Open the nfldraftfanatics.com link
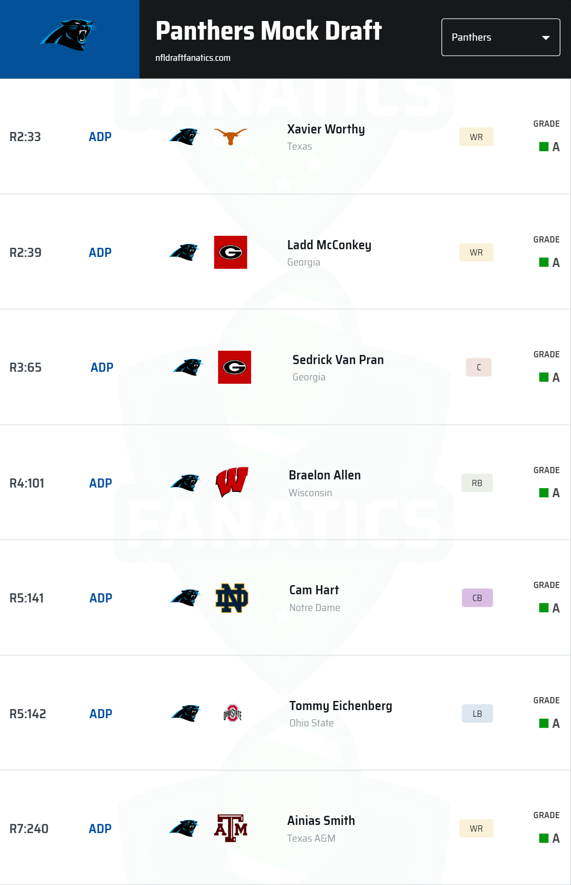Screen dimensions: 571x885 193,58
